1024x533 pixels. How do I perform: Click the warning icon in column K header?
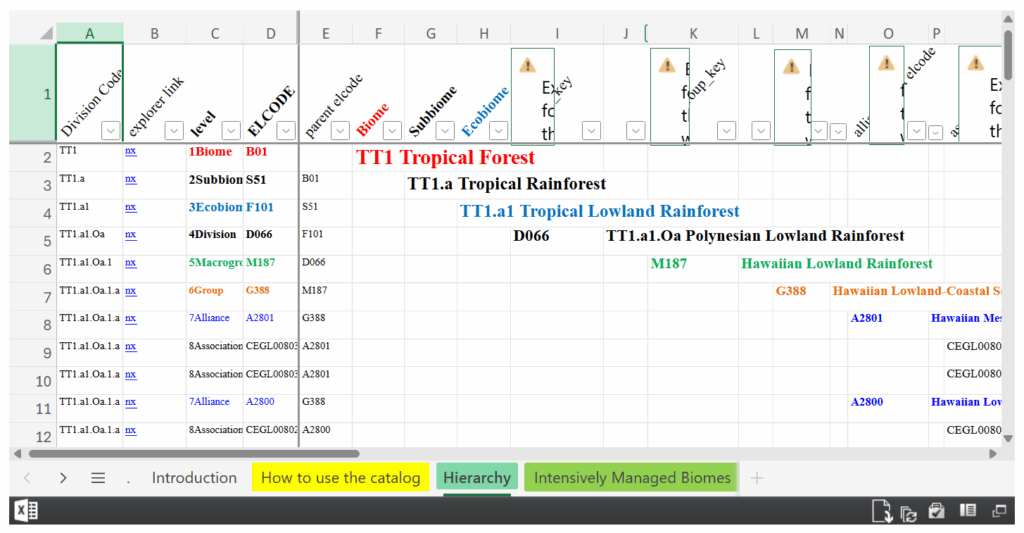[667, 65]
